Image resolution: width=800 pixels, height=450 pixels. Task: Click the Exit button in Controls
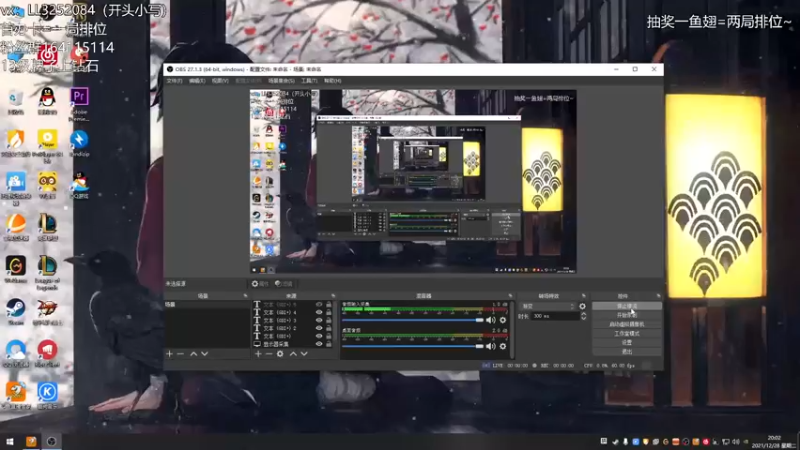(627, 352)
